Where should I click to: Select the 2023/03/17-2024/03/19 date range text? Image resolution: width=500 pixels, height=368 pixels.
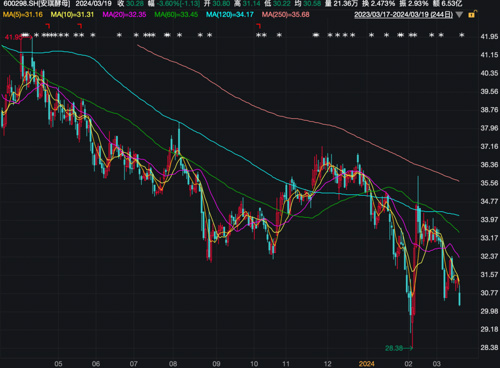[403, 15]
